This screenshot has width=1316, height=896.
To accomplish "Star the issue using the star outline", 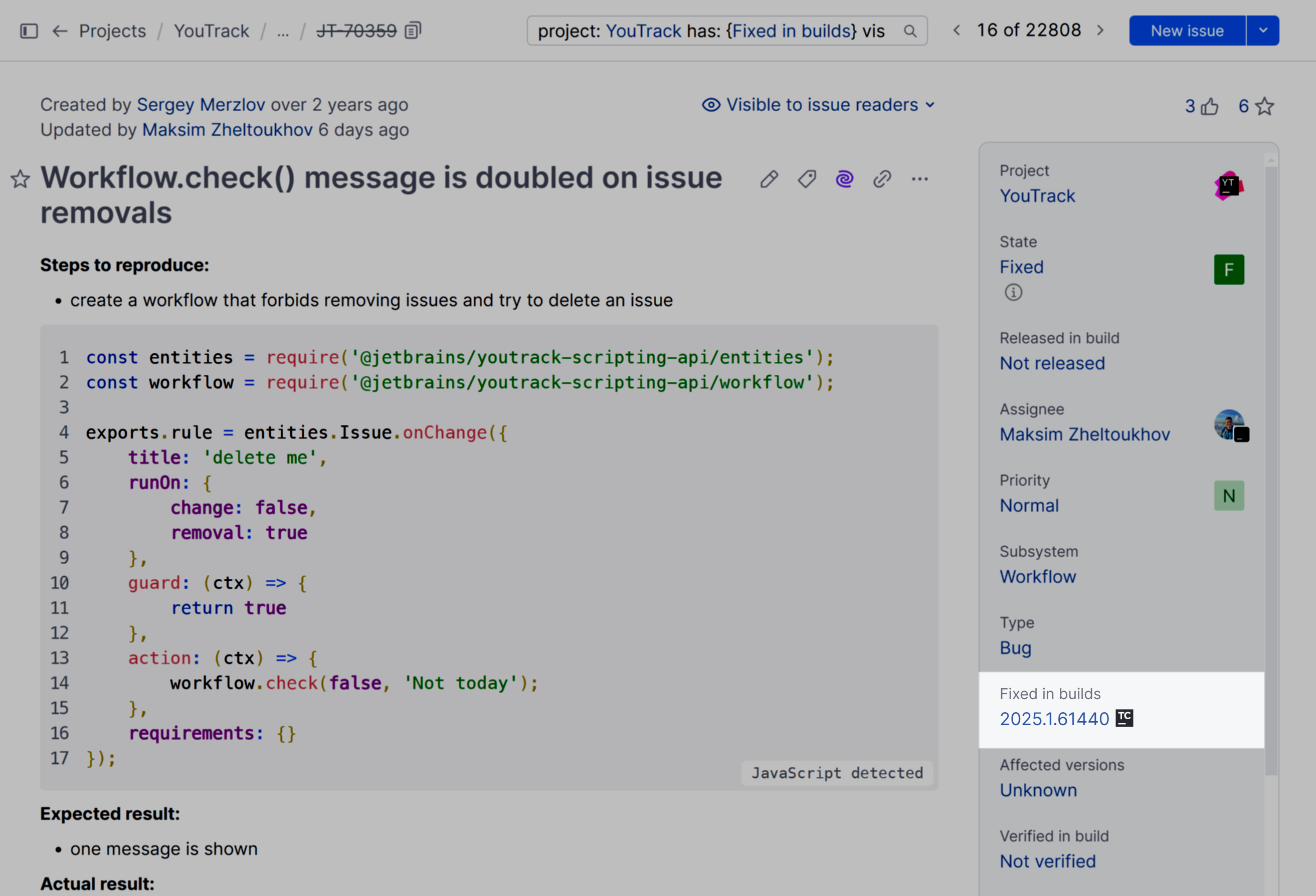I will pos(1264,106).
